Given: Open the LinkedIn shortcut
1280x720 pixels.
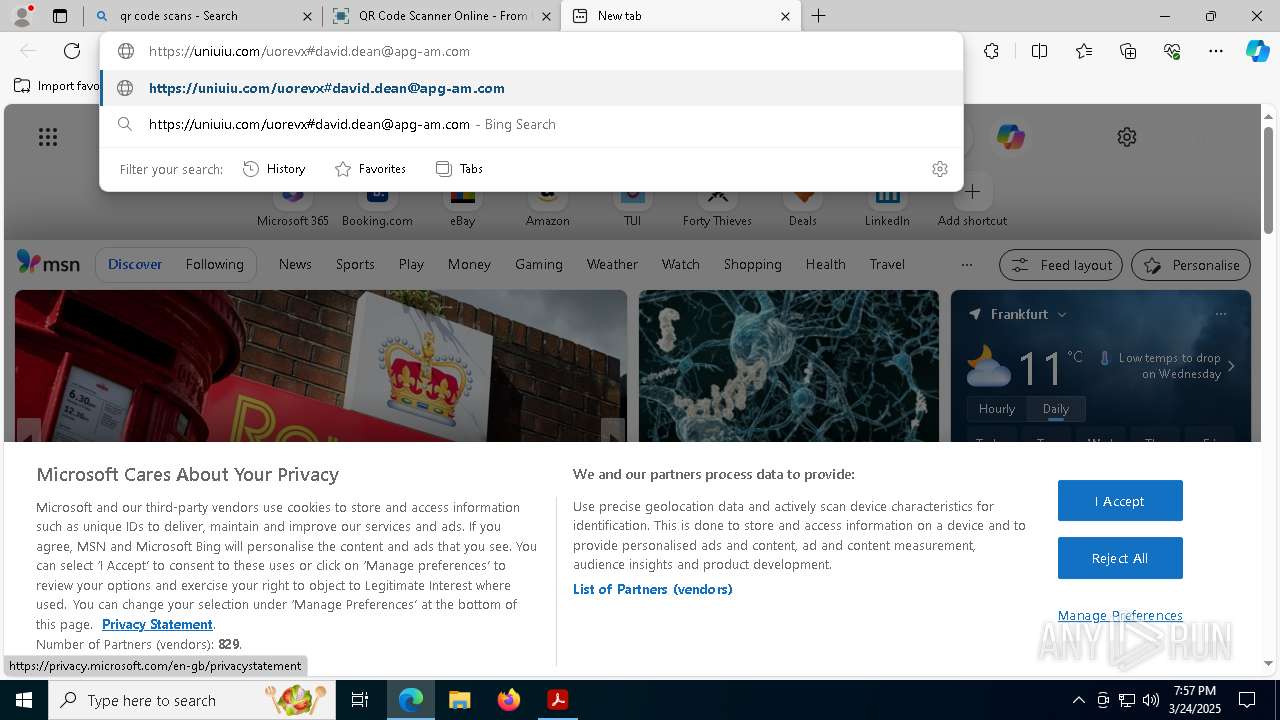Looking at the screenshot, I should point(887,208).
